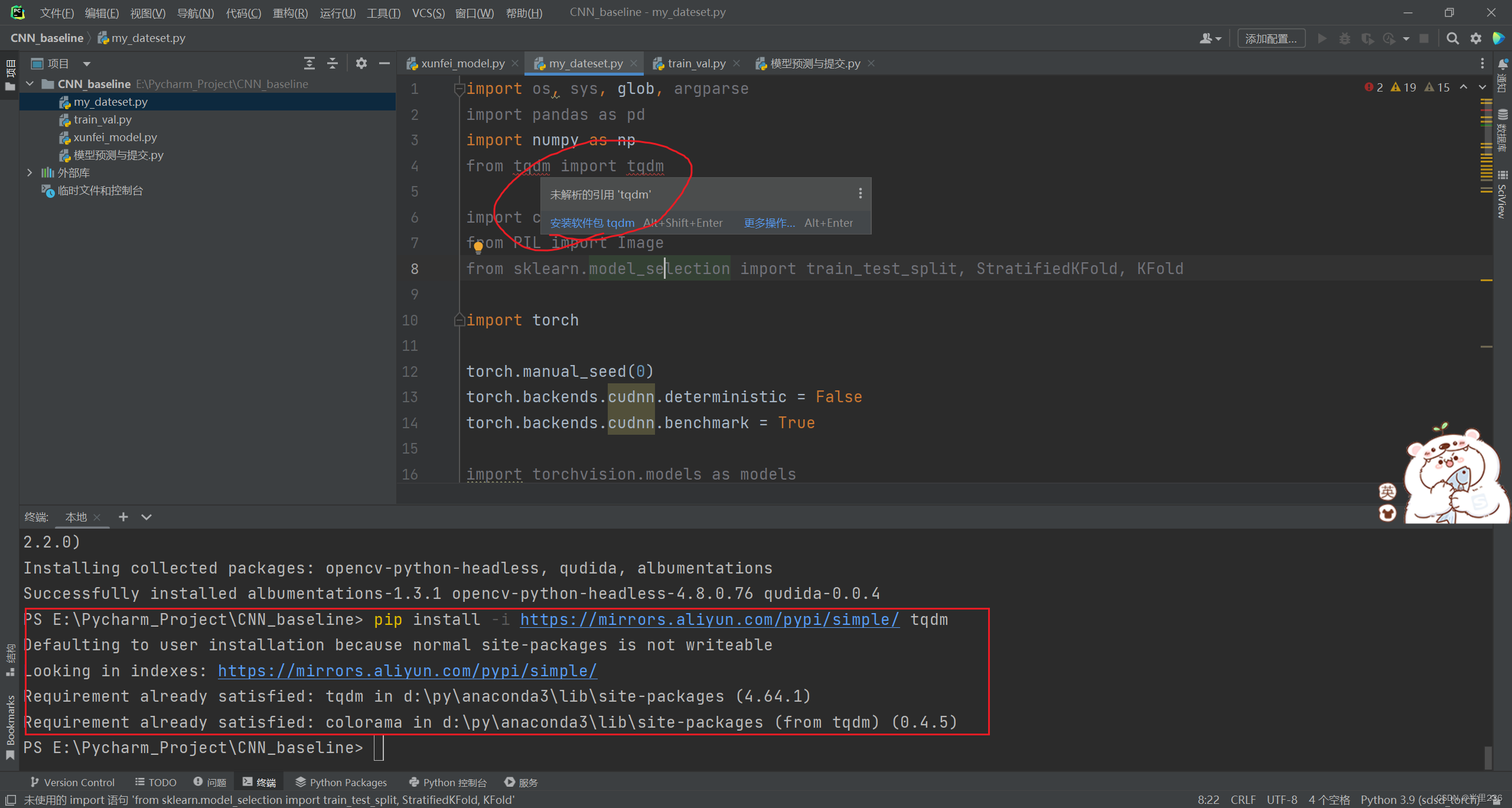
Task: Hide the project panel with minus icon
Action: [x=384, y=63]
